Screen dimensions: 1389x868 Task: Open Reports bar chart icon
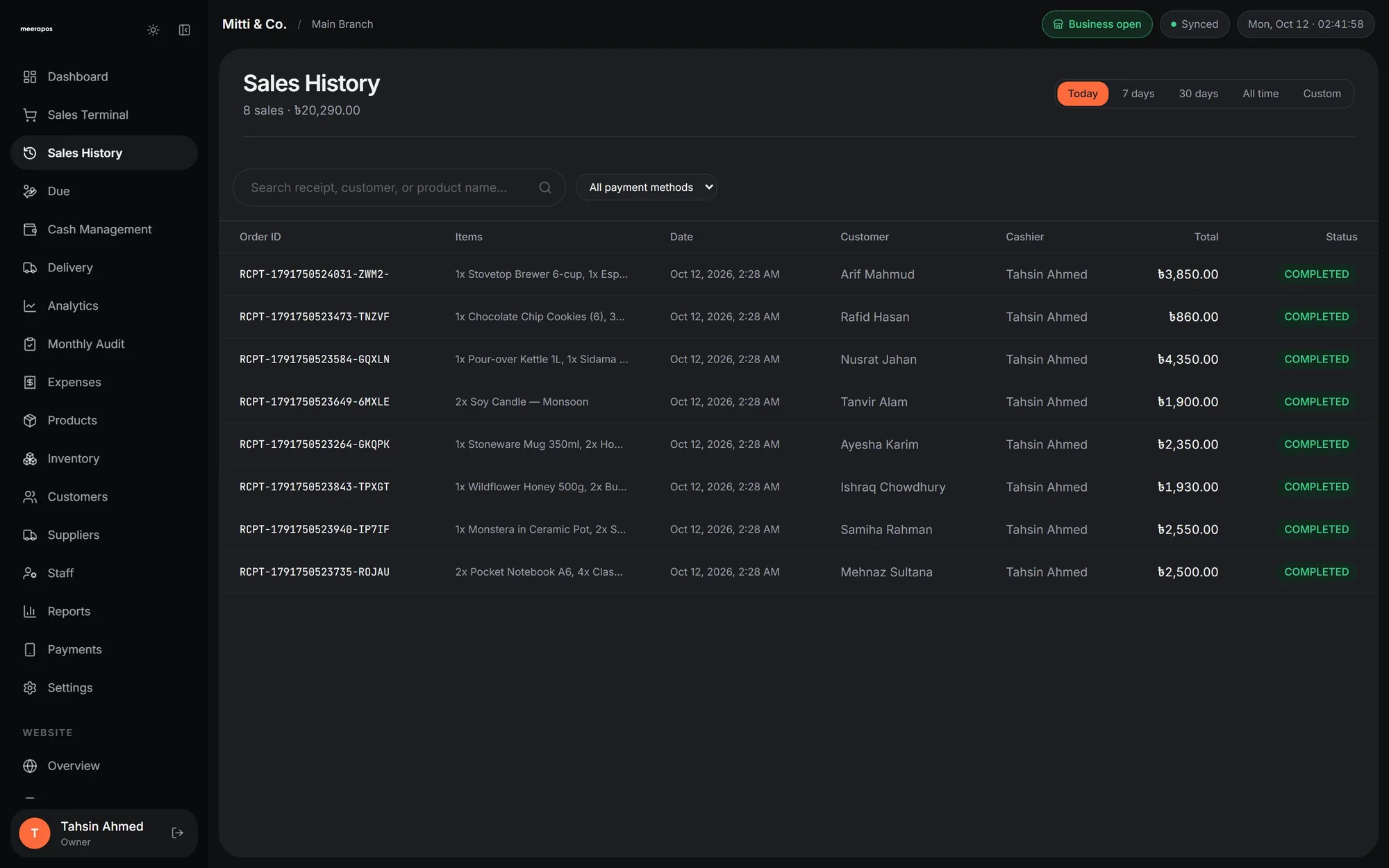30,611
